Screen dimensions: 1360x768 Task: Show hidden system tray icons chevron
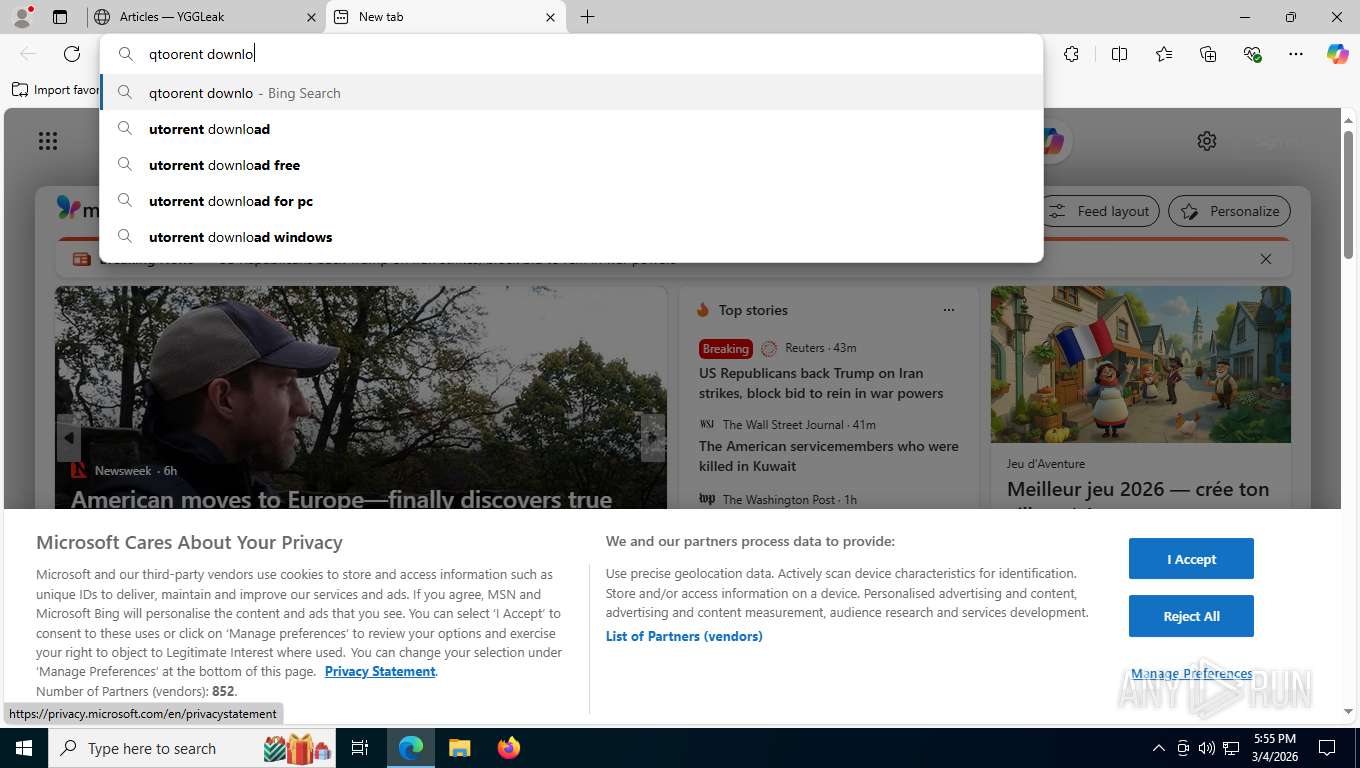1159,748
